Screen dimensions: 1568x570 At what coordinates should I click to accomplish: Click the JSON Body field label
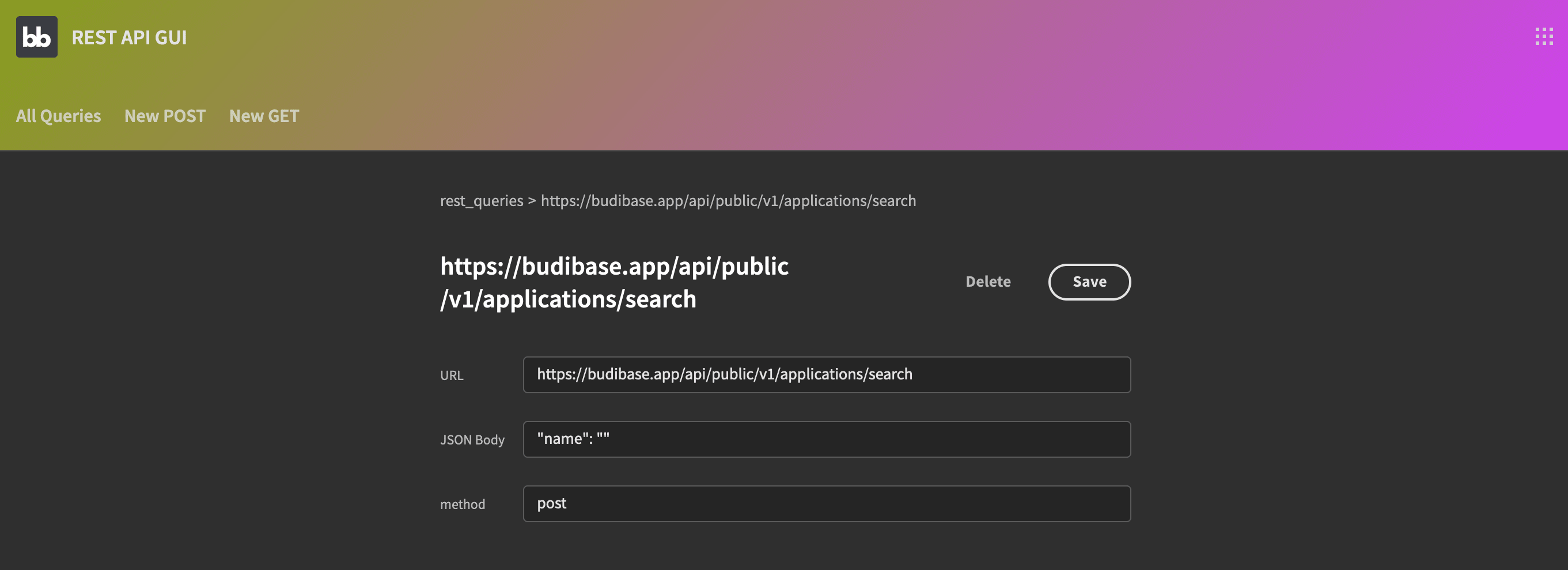(472, 440)
